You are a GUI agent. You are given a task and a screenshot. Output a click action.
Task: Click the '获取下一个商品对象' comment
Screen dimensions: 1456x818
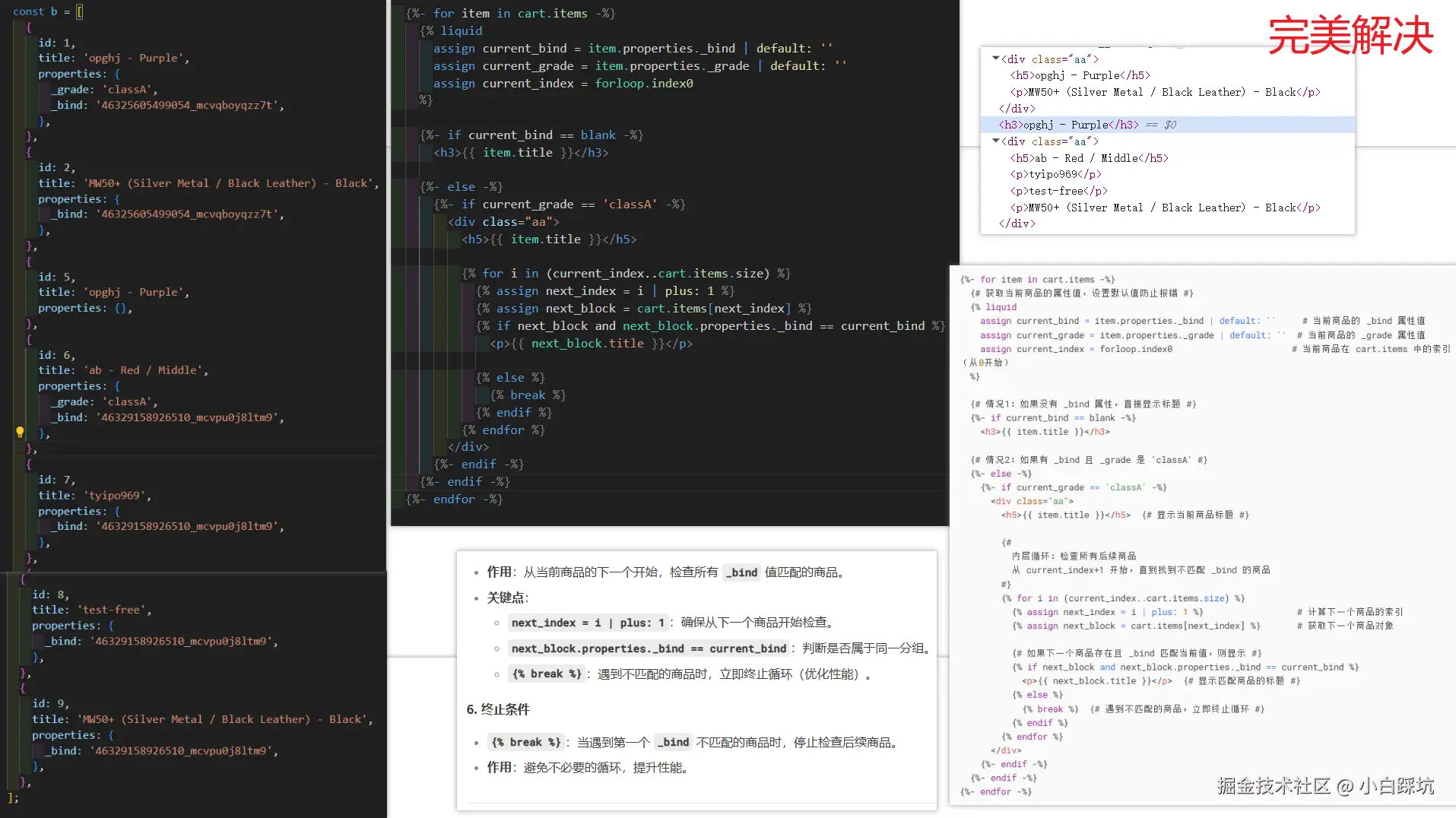[1345, 626]
